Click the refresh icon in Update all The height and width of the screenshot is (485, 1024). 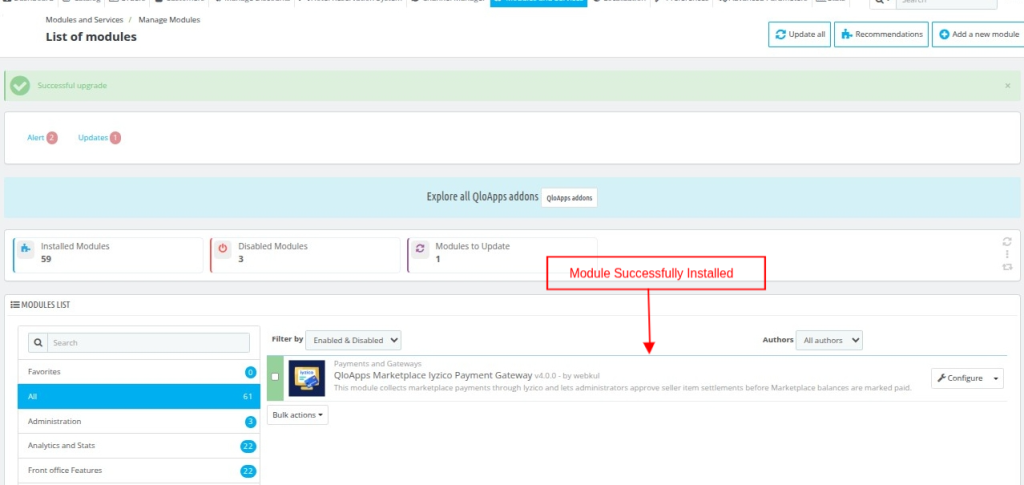click(780, 35)
